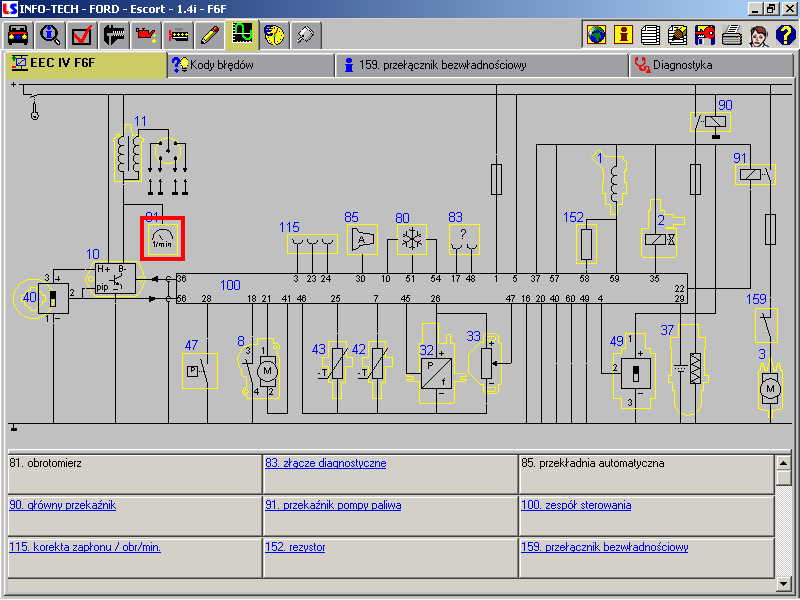Open the yellow information icon
Image resolution: width=800 pixels, height=600 pixels.
pos(623,35)
